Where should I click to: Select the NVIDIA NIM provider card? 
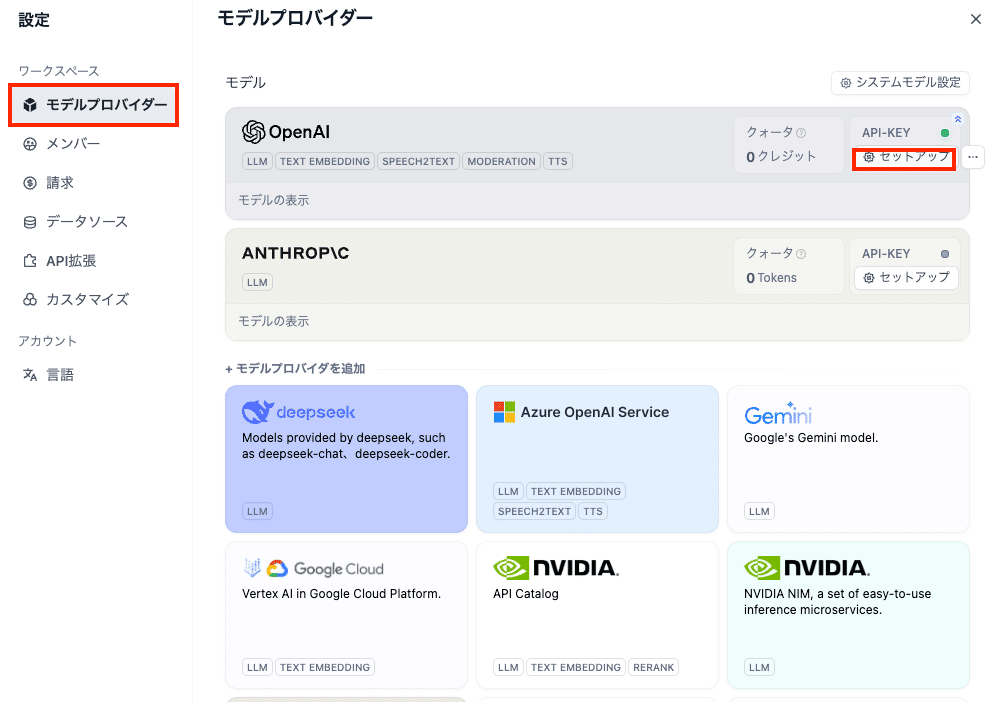[847, 615]
